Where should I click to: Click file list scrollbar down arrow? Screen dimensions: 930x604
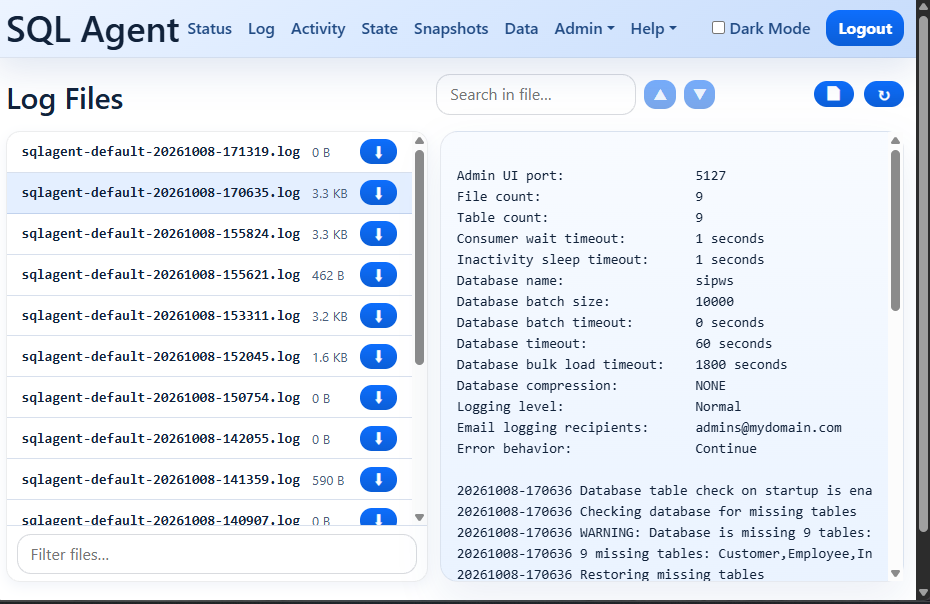[x=419, y=517]
